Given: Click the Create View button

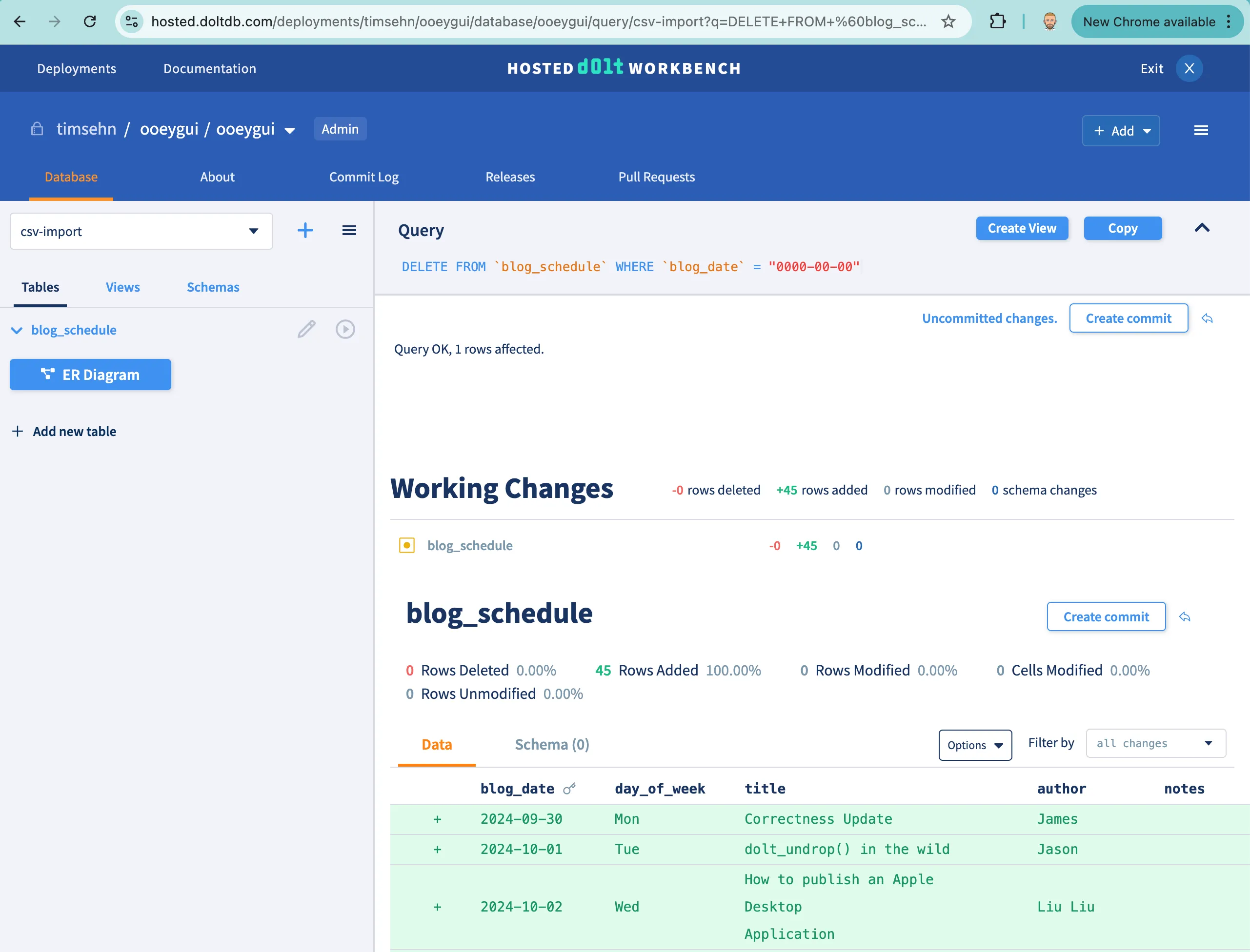Looking at the screenshot, I should coord(1022,228).
